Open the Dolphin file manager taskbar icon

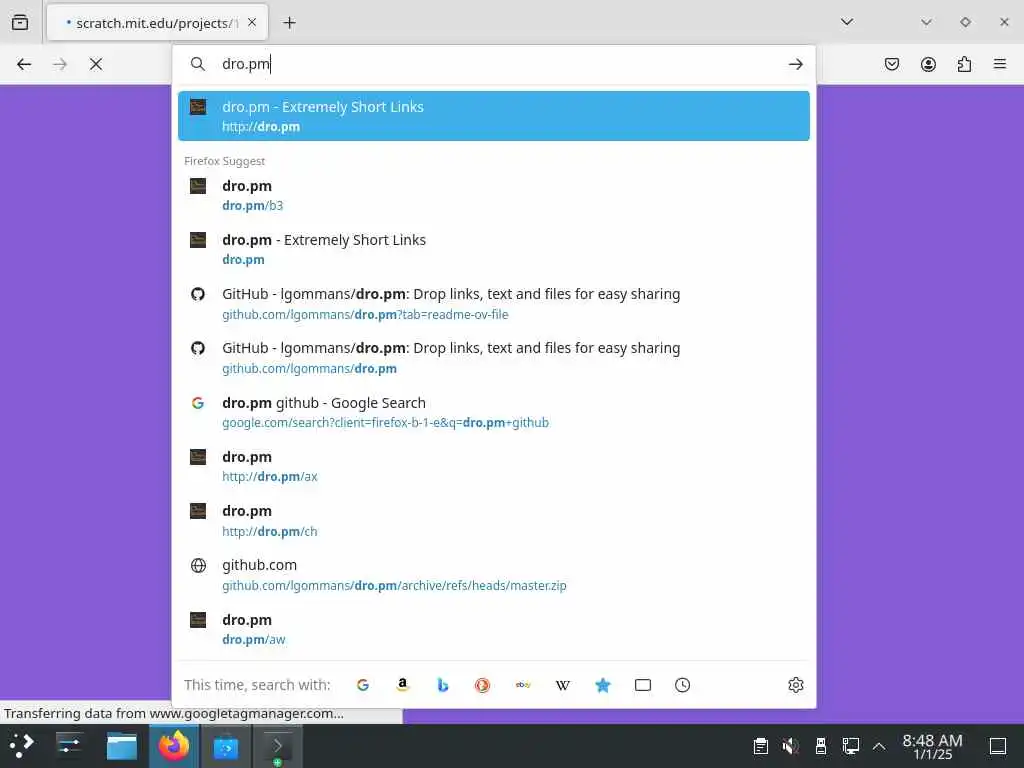121,746
